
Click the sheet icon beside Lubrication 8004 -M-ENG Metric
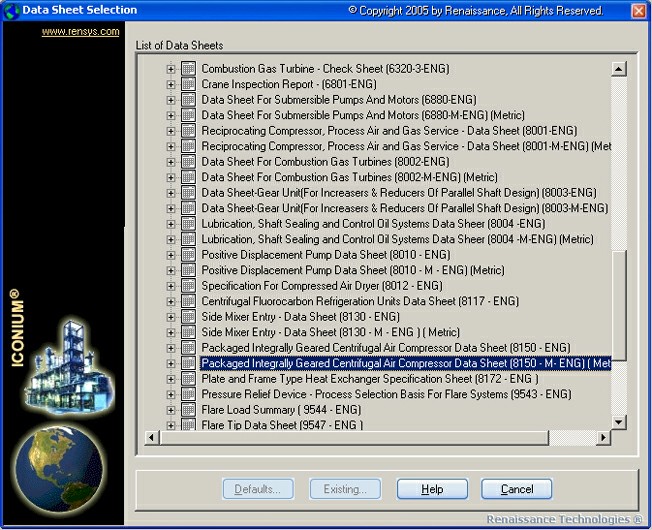188,239
